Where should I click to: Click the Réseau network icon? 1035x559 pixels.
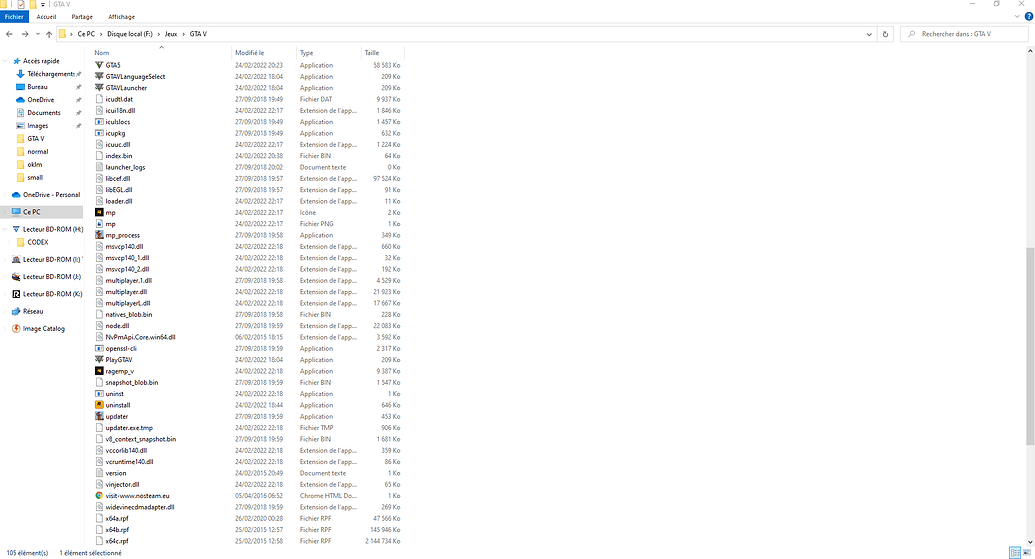(16, 312)
